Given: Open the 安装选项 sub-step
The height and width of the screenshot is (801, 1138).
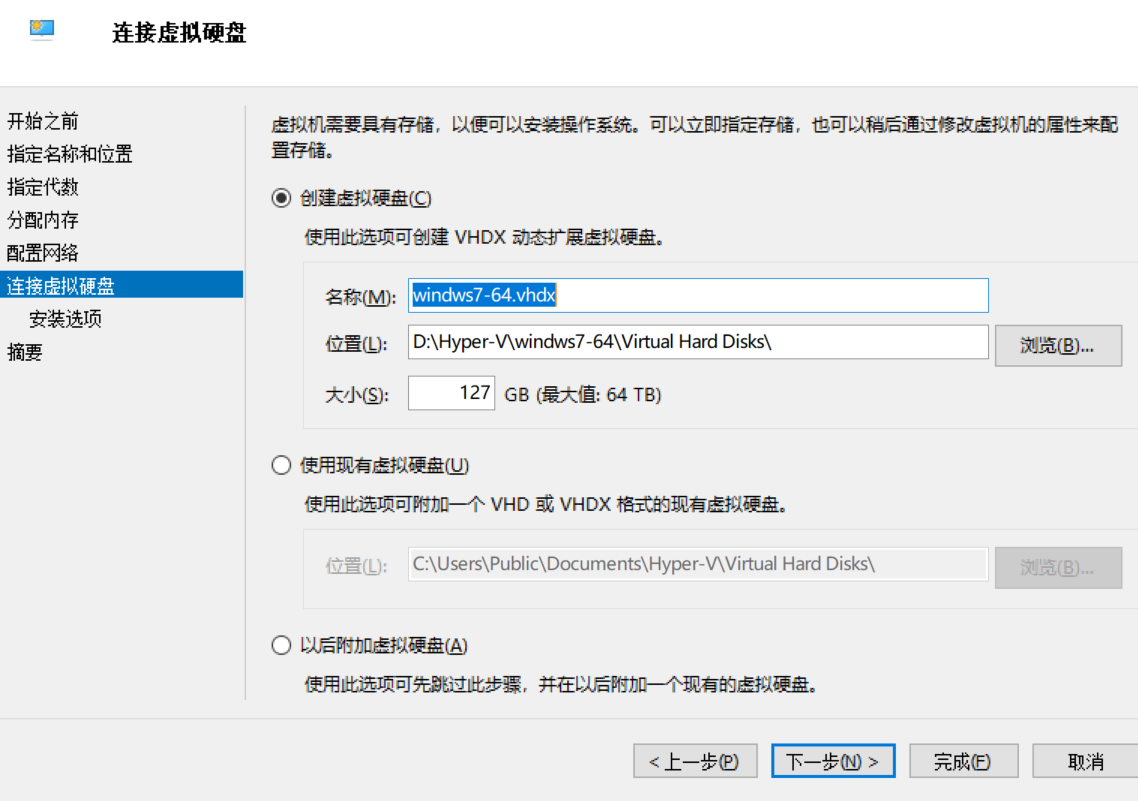Looking at the screenshot, I should pos(65,319).
